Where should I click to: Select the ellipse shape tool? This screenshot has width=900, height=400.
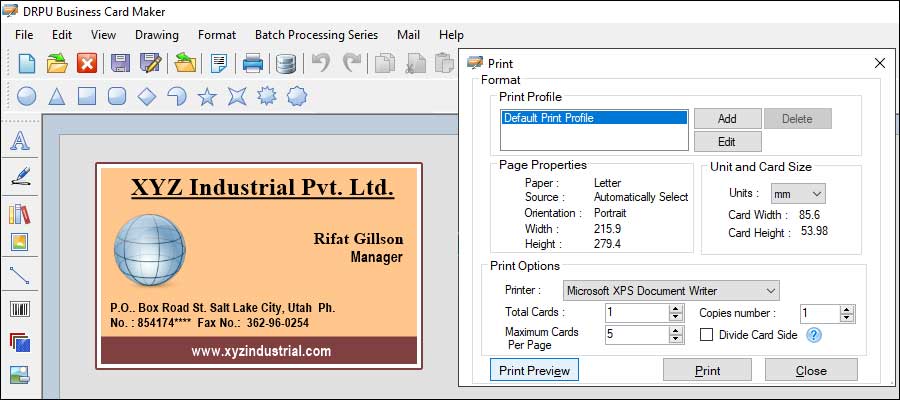click(x=28, y=96)
